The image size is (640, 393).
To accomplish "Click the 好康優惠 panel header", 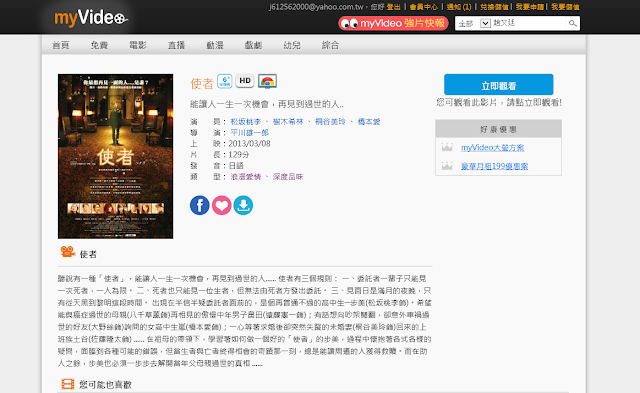I will pos(498,129).
